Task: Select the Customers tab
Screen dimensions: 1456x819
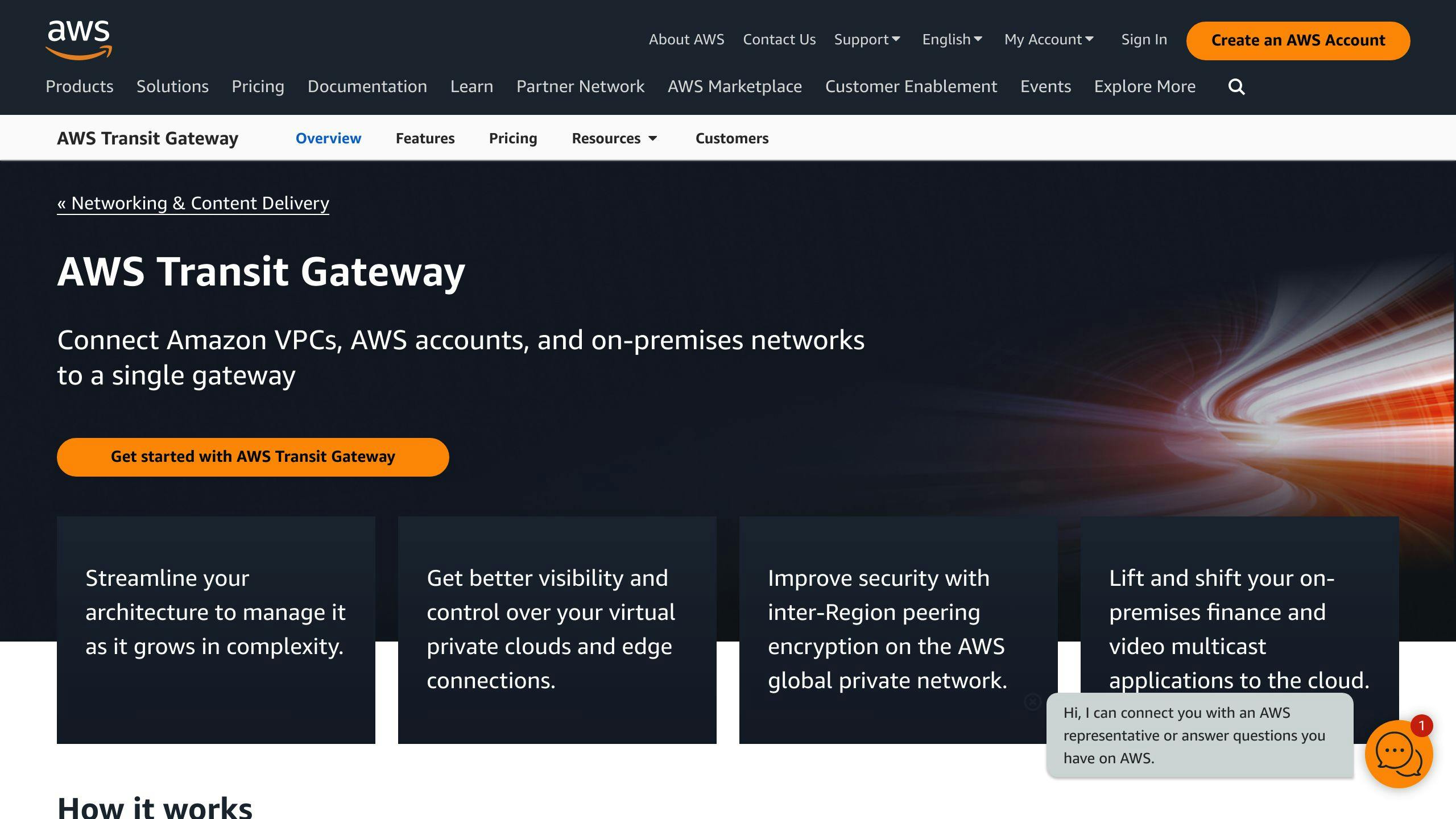Action: (732, 138)
